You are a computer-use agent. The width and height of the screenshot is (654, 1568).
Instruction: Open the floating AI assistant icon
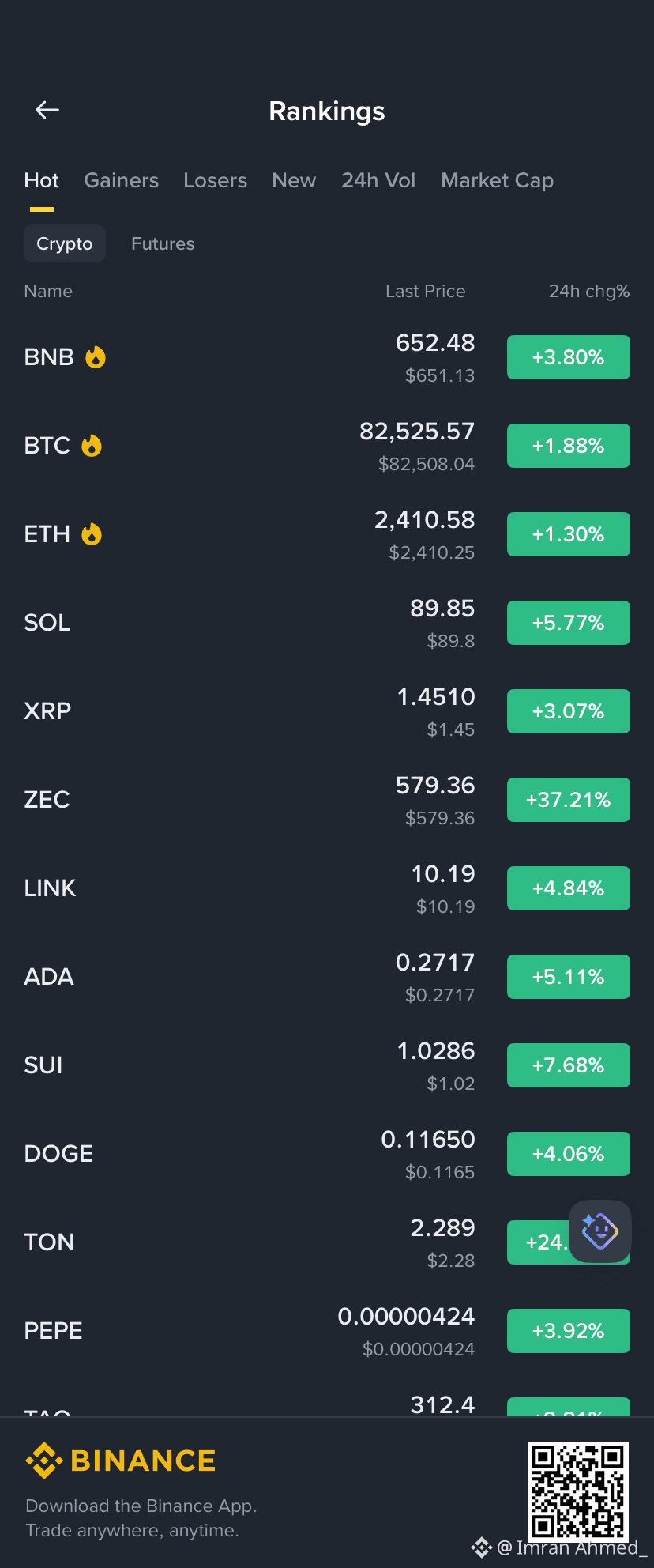click(x=599, y=1231)
